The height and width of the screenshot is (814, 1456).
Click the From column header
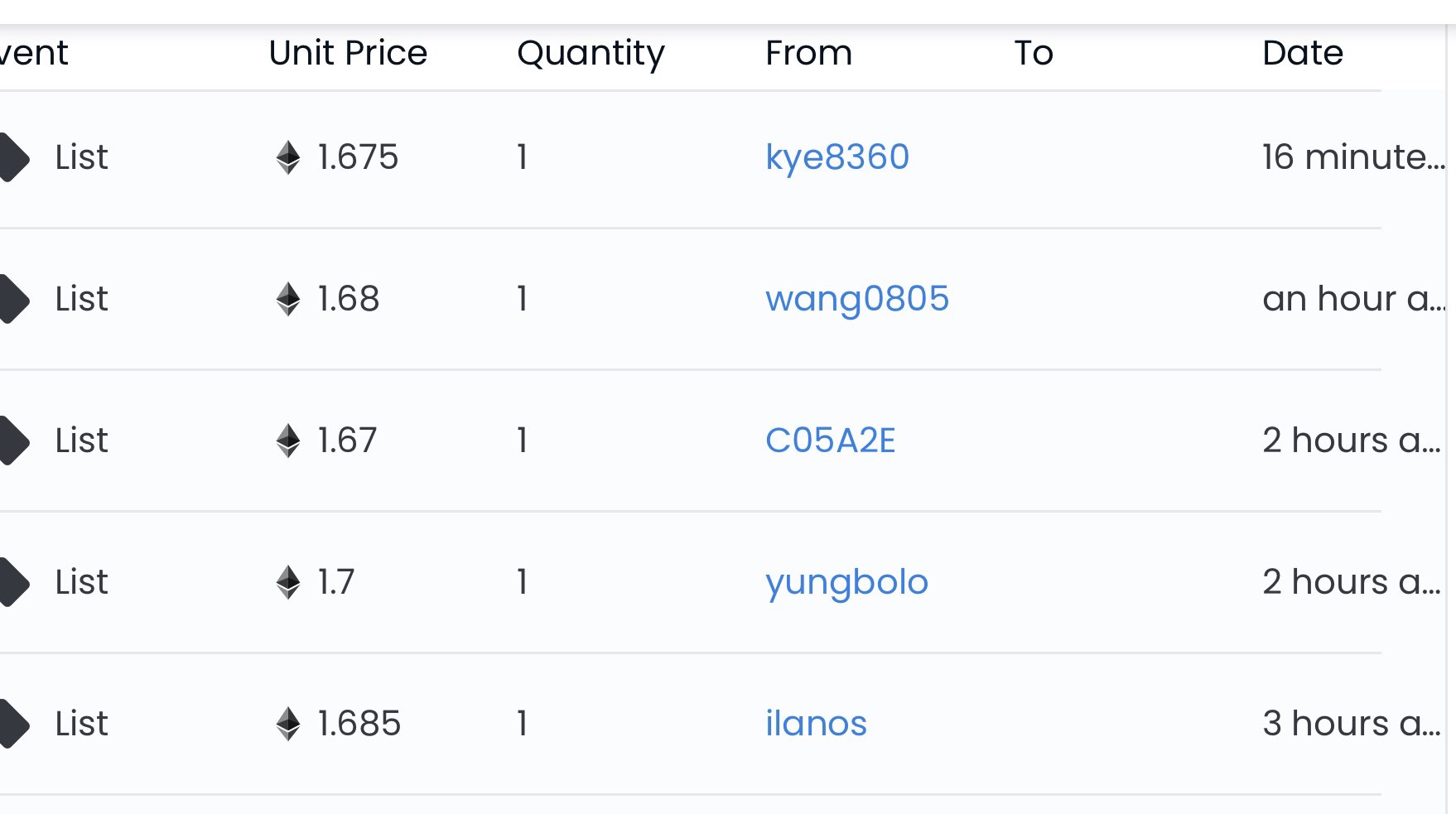click(808, 53)
